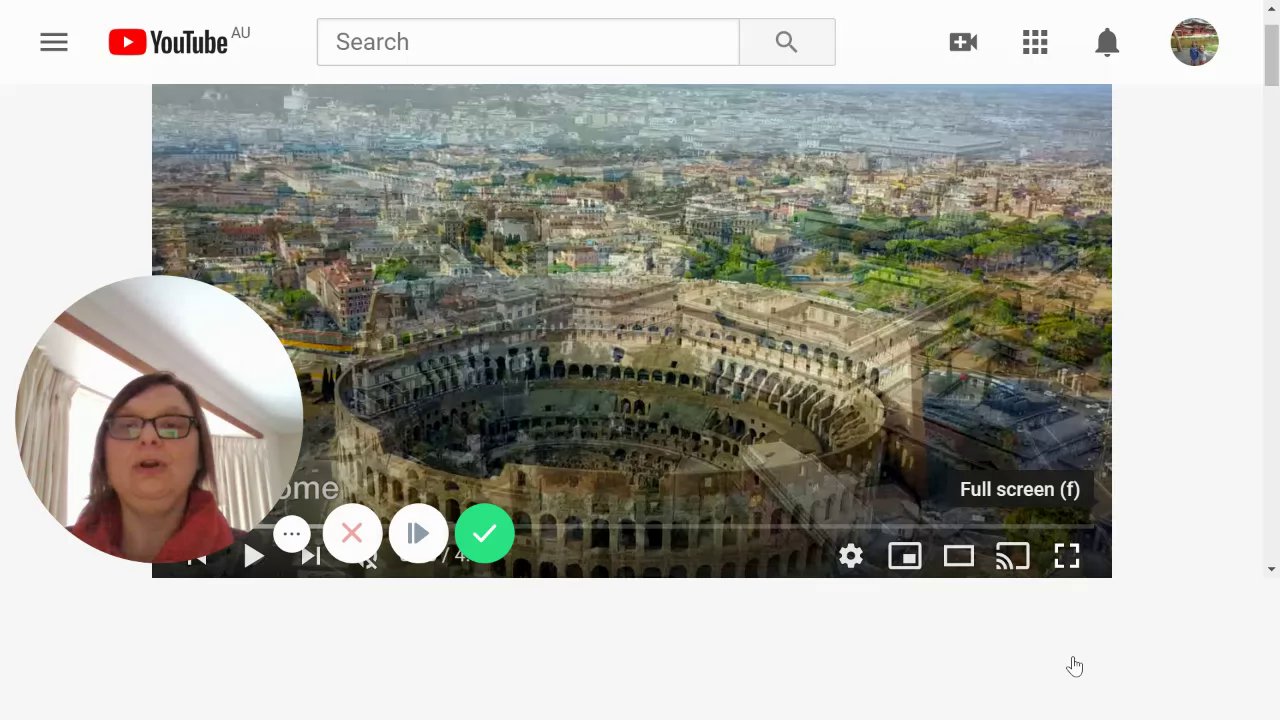Click the magnifying glass search button
This screenshot has width=1280, height=720.
point(787,42)
